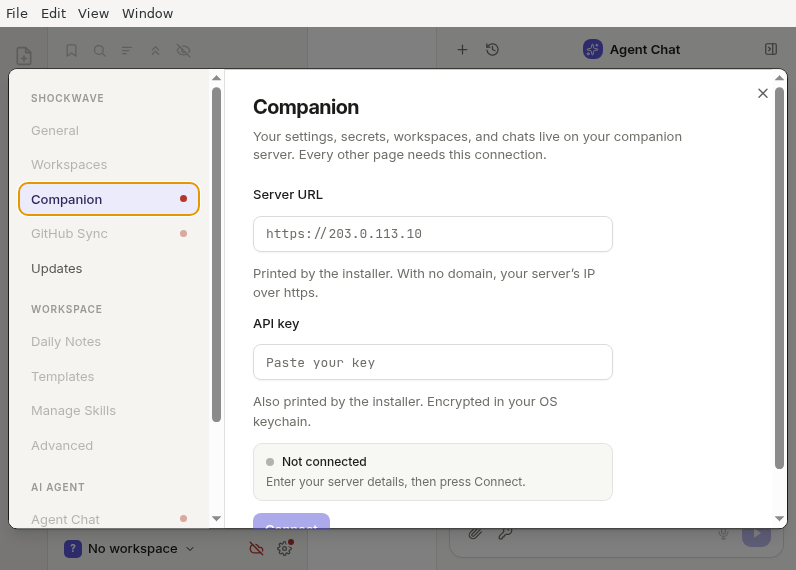This screenshot has width=796, height=570.
Task: Start a new chat with plus icon
Action: click(x=462, y=50)
